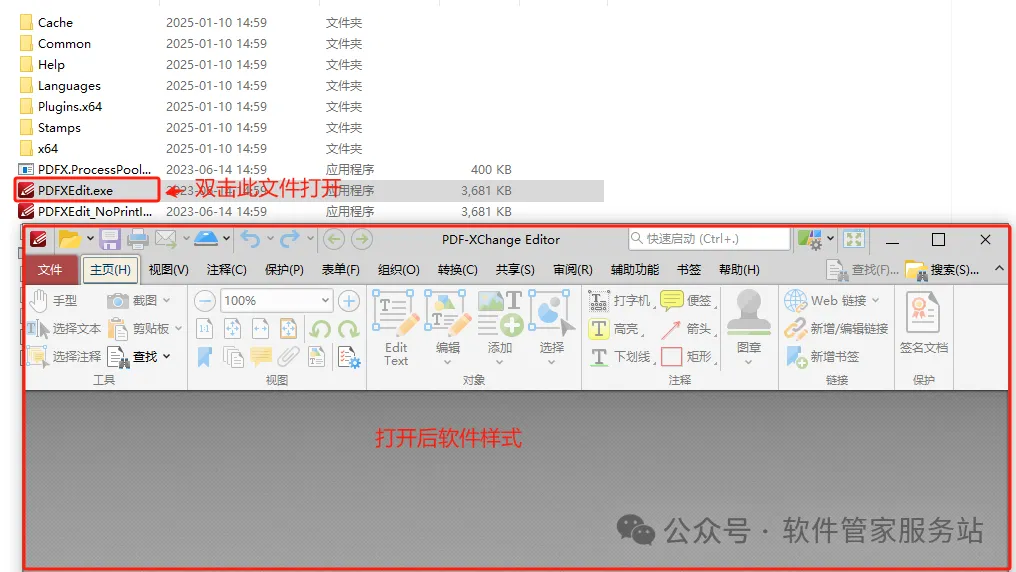Viewport: 1016px width, 572px height.
Task: Set Actual Size 1:1 view
Action: point(205,329)
